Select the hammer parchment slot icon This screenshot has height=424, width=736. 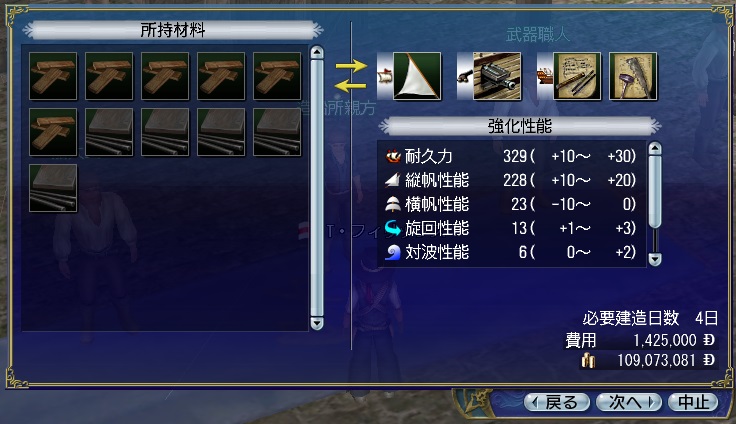click(x=633, y=76)
